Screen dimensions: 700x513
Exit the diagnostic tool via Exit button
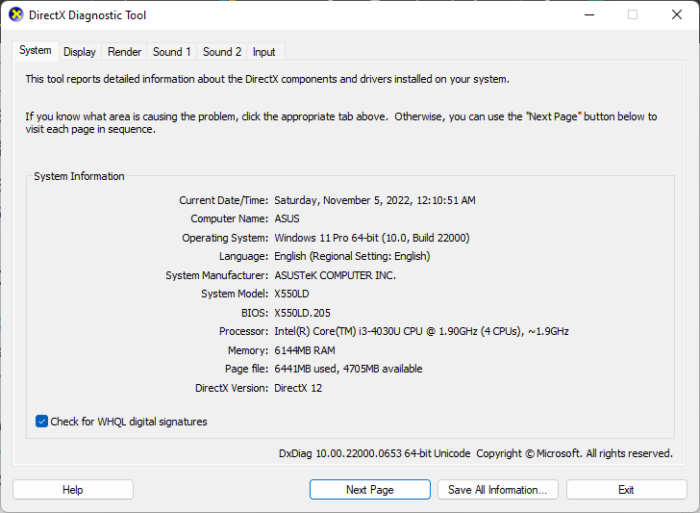point(626,490)
